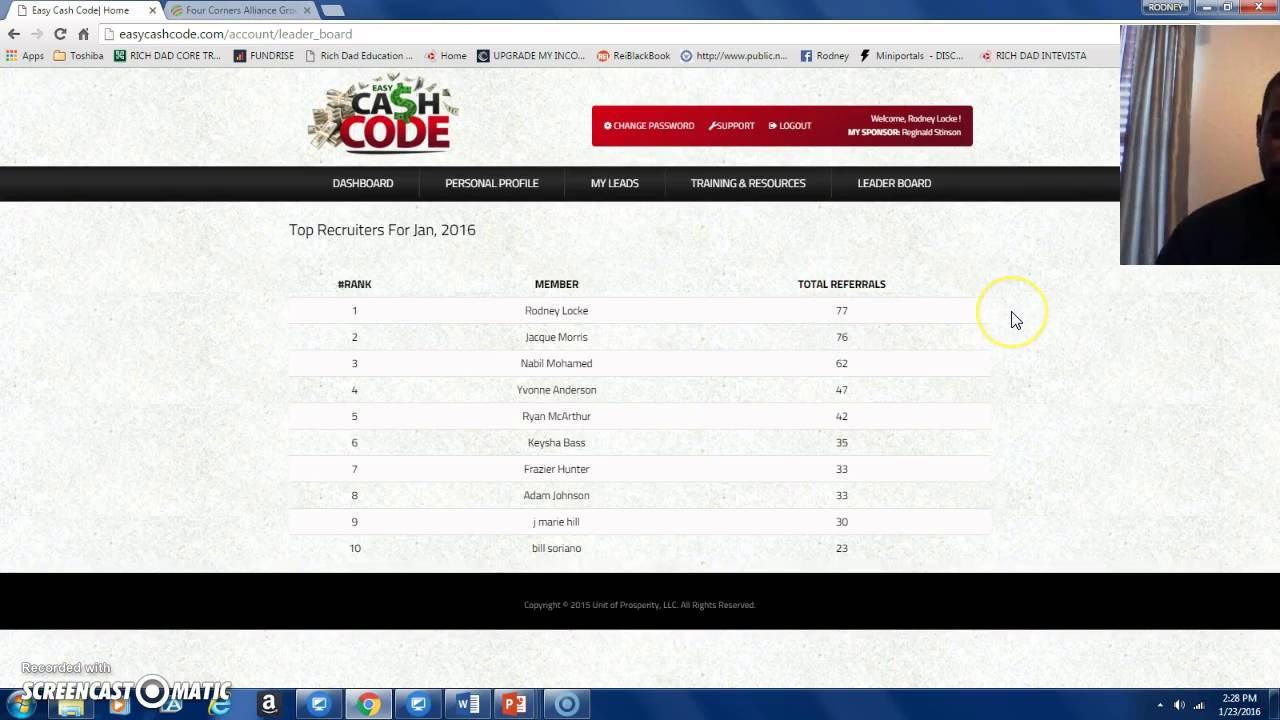Viewport: 1280px width, 720px height.
Task: Click the referral count 77
Action: (842, 311)
